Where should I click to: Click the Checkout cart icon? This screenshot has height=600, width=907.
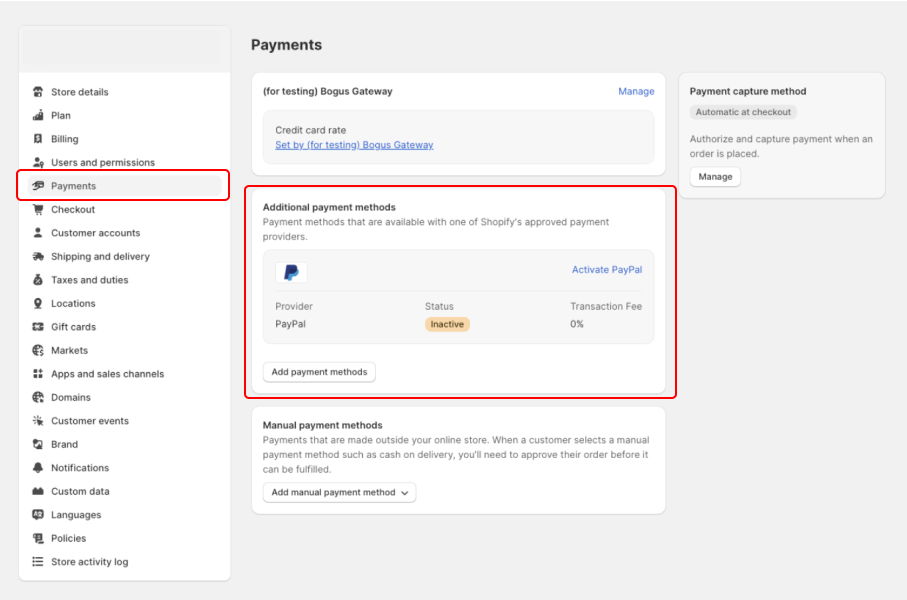point(38,209)
